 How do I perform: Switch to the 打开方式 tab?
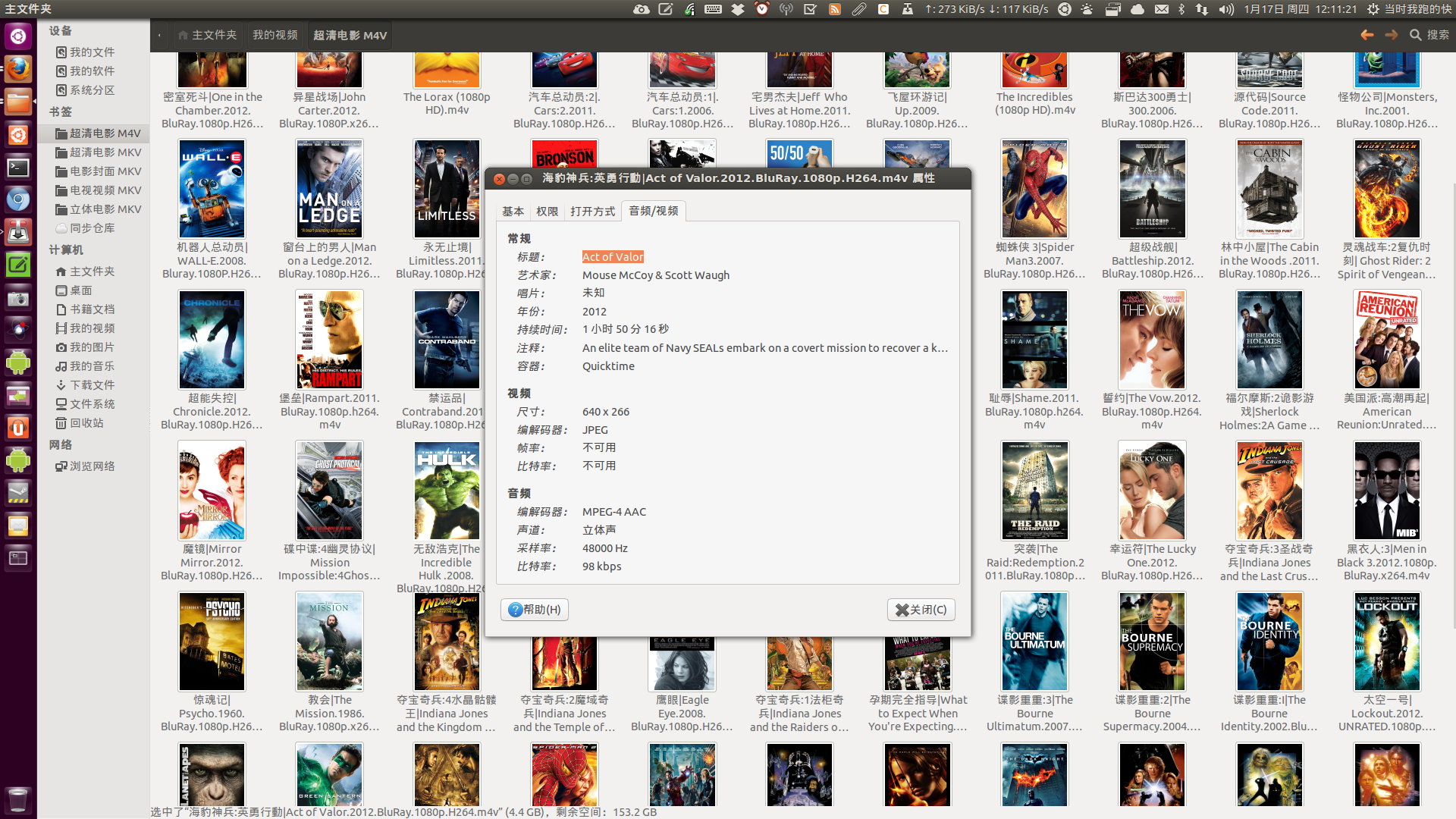coord(592,212)
